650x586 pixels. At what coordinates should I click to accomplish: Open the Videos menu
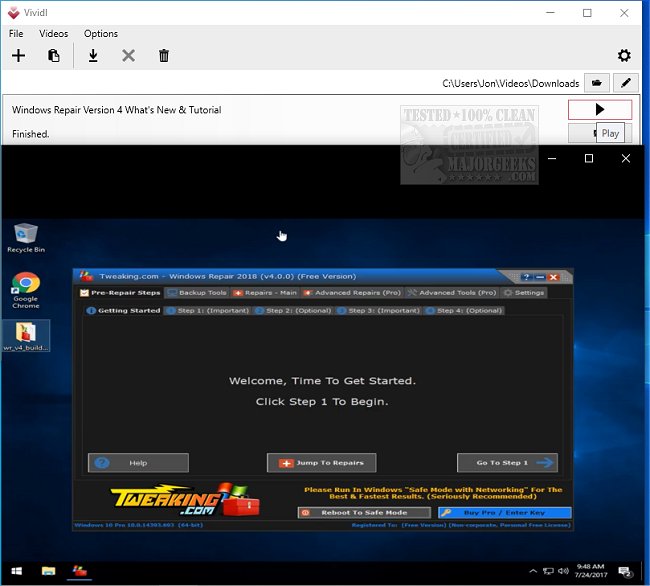tap(53, 34)
